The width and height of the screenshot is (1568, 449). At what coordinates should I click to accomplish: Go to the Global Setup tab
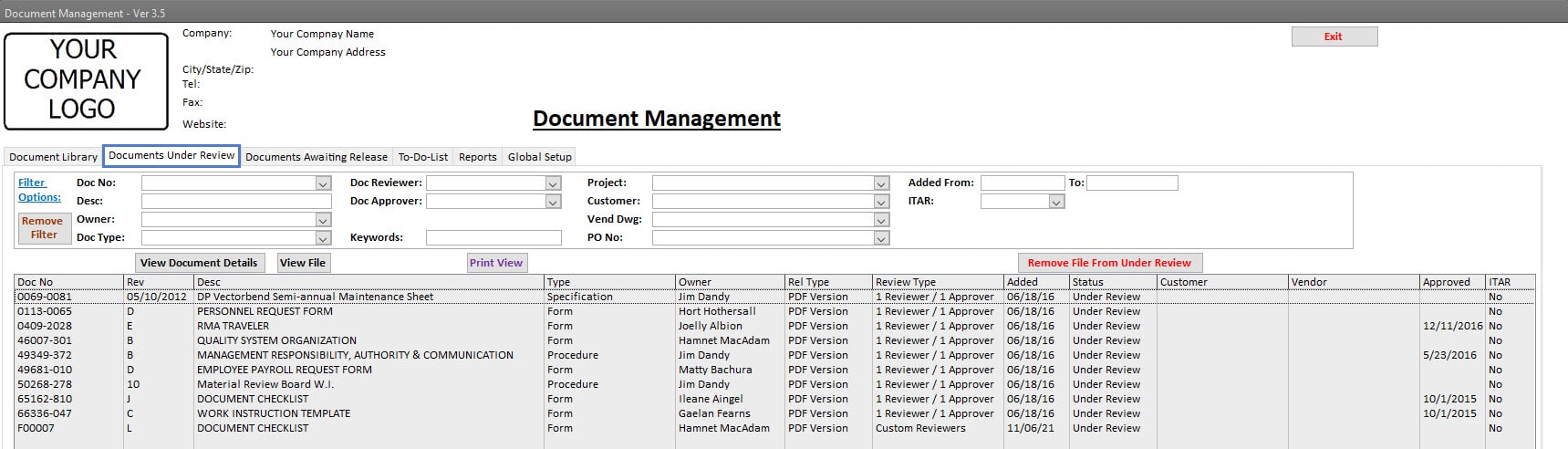(x=539, y=157)
